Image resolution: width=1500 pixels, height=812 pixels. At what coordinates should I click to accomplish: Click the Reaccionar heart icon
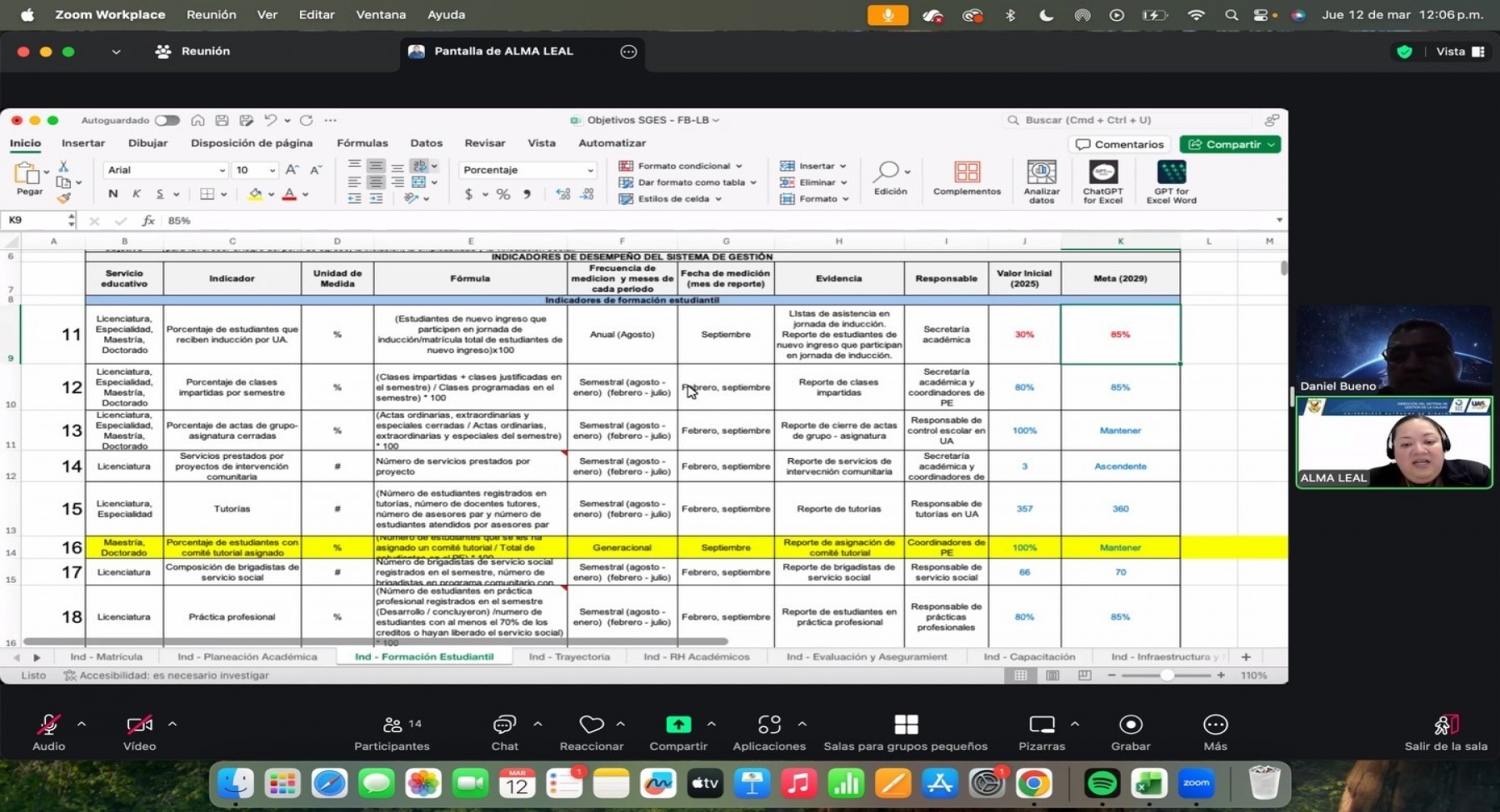pos(591,725)
